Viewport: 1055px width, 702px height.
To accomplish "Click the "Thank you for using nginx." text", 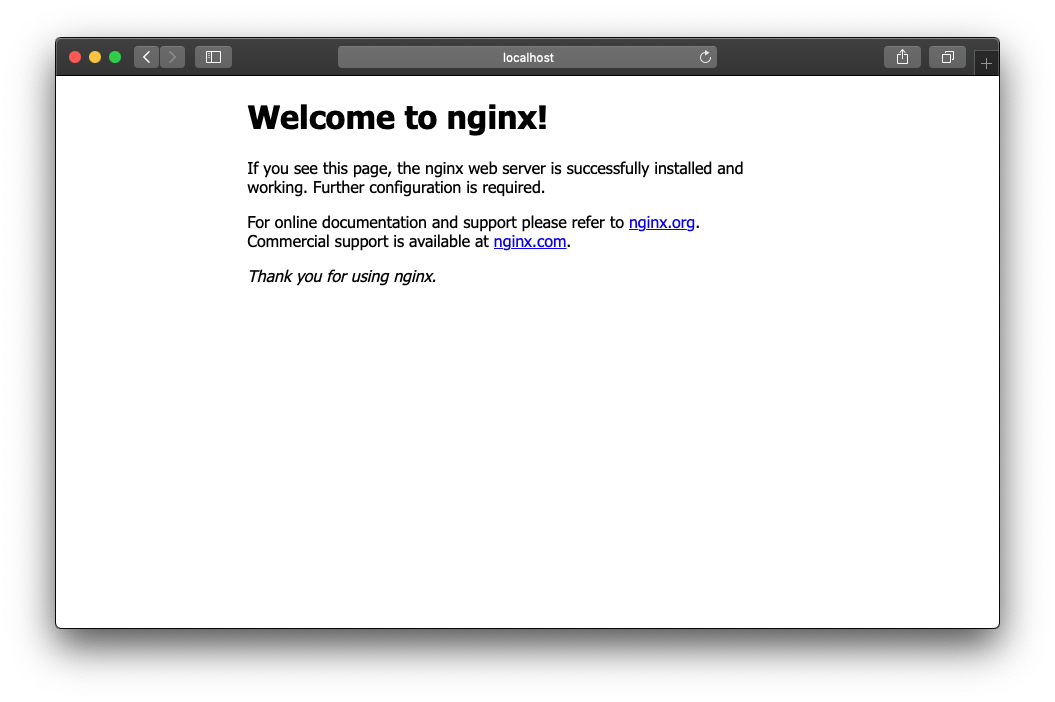I will pos(341,276).
